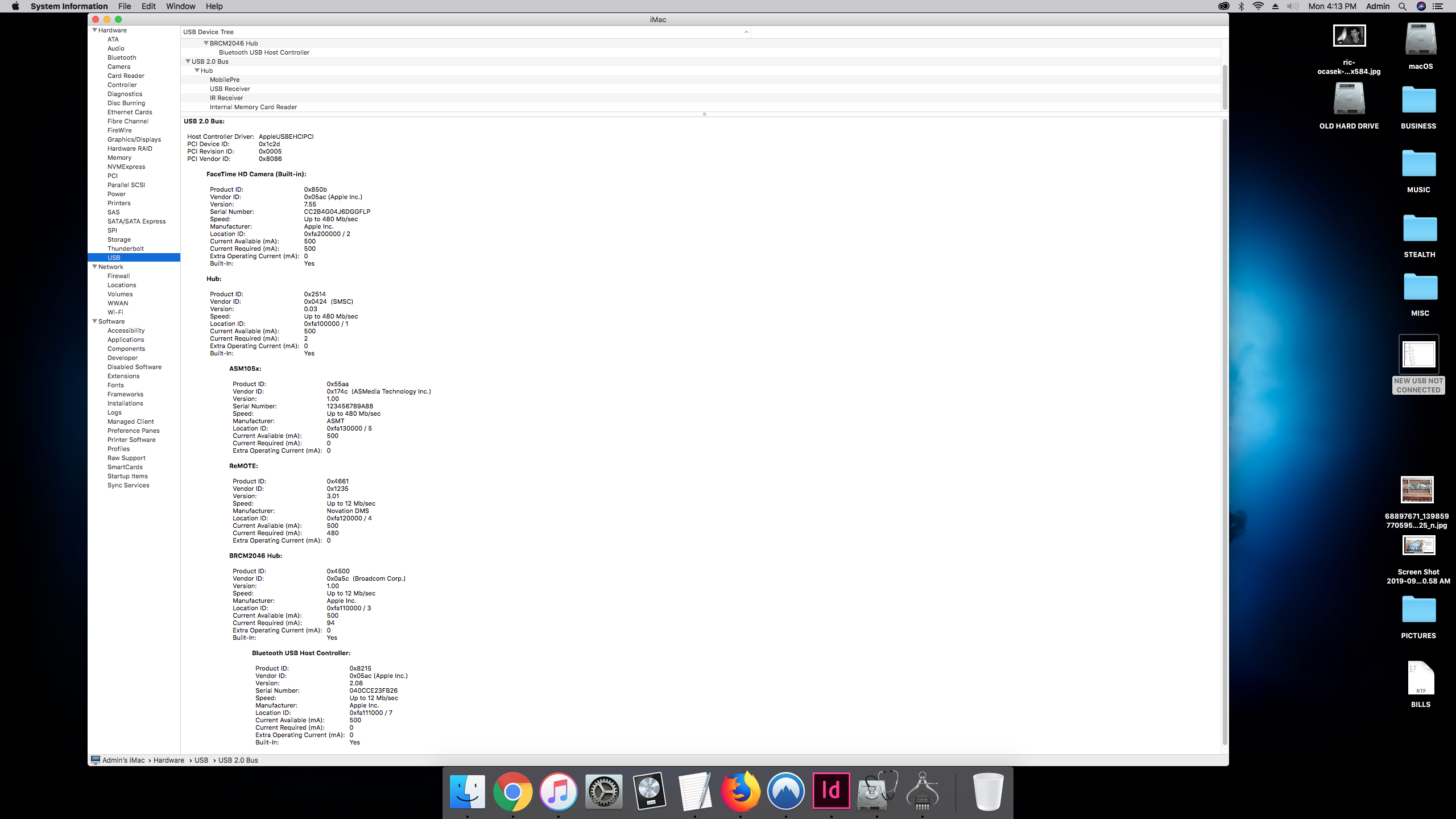Open the volume control in menu bar
The width and height of the screenshot is (1456, 819).
(1292, 6)
